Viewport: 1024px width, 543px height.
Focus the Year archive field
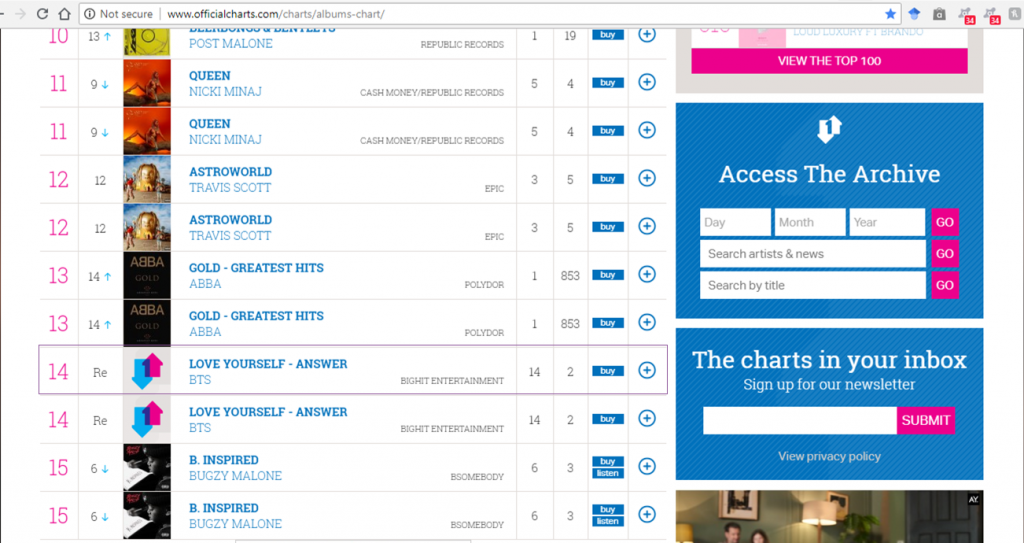pos(887,222)
